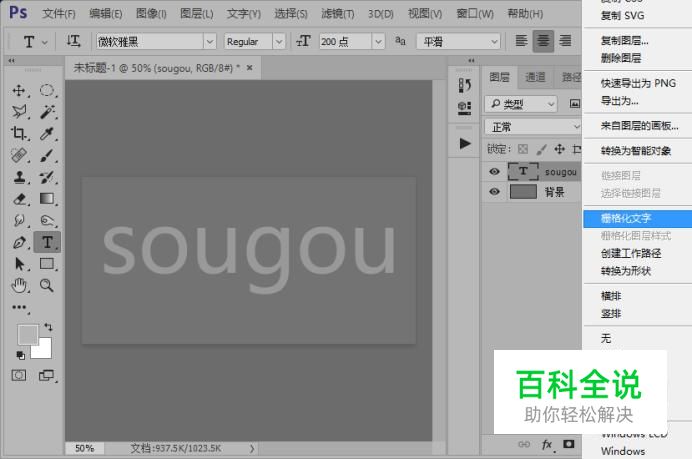Open the layer style fx button
Screen dimensions: 692x459
coord(547,444)
